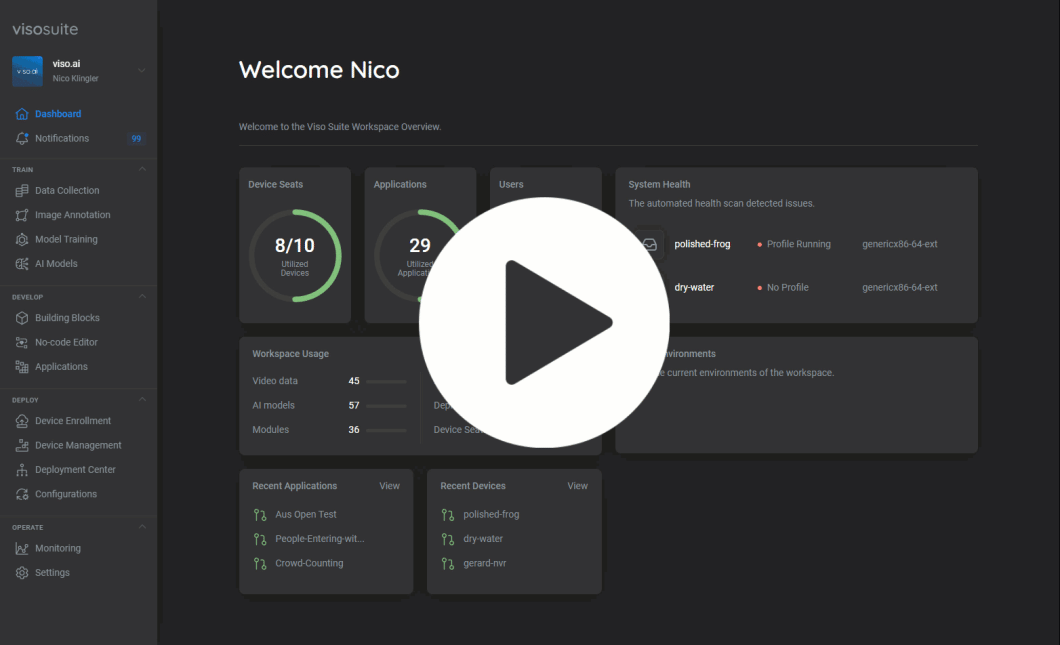View all Recent Devices
1060x645 pixels.
pos(577,486)
